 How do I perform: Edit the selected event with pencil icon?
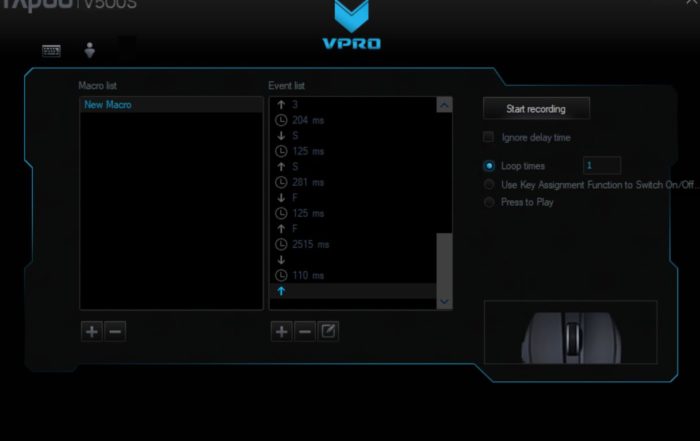pos(328,332)
